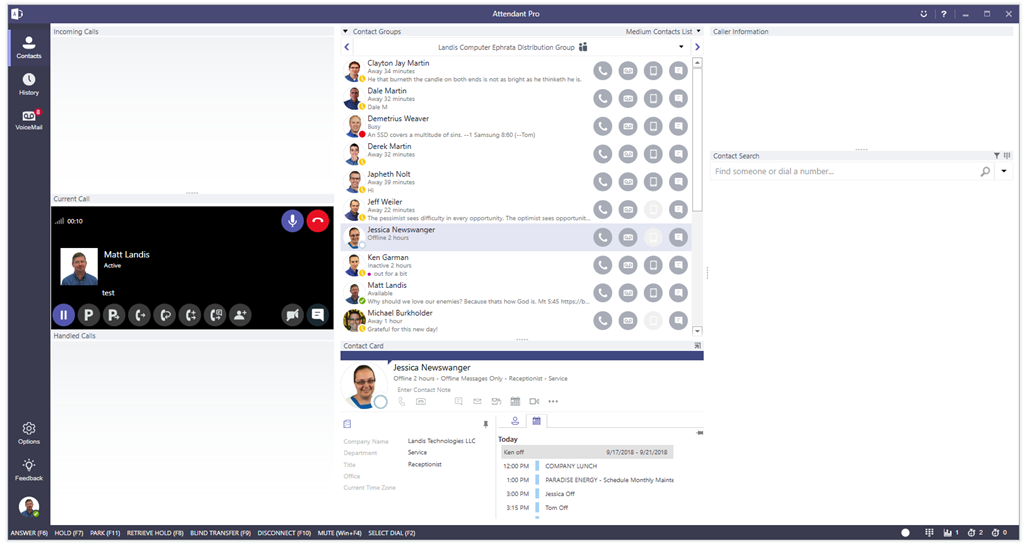Click the transfer to voicemail call button

point(215,315)
